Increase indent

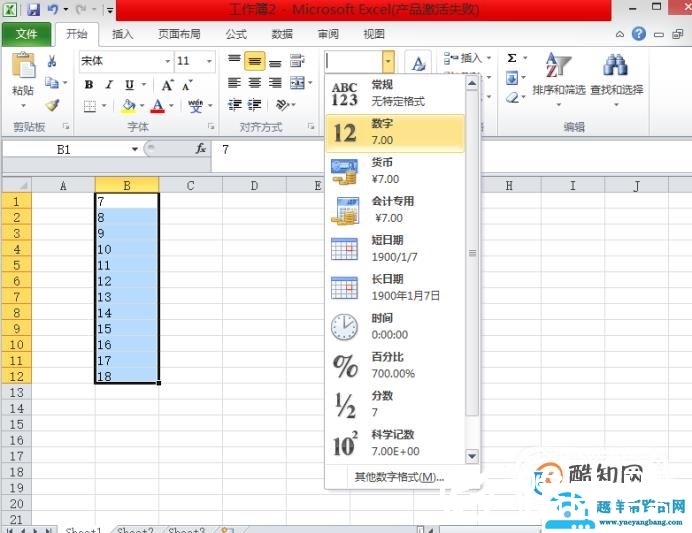pos(255,105)
